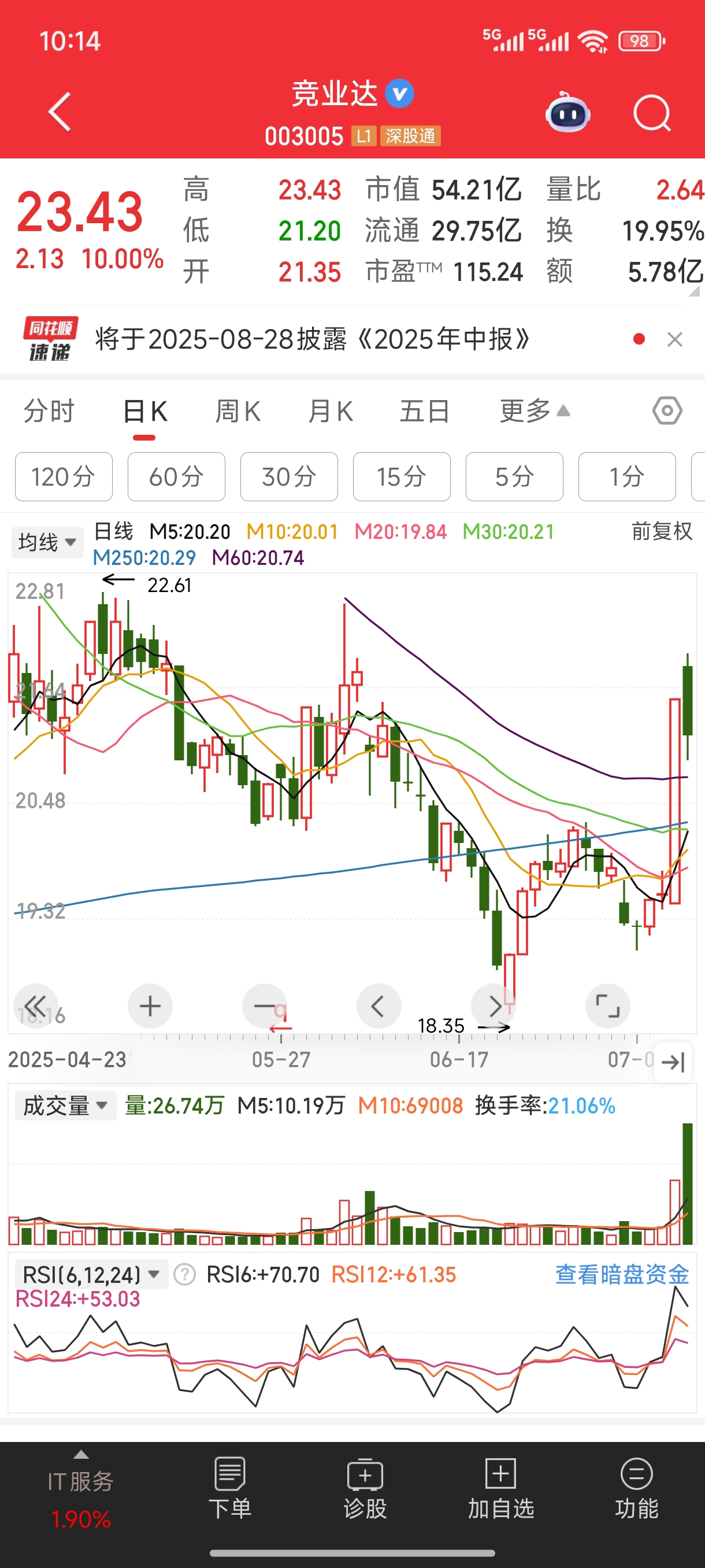
Task: Expand quote details corner triangle
Action: click(x=694, y=291)
